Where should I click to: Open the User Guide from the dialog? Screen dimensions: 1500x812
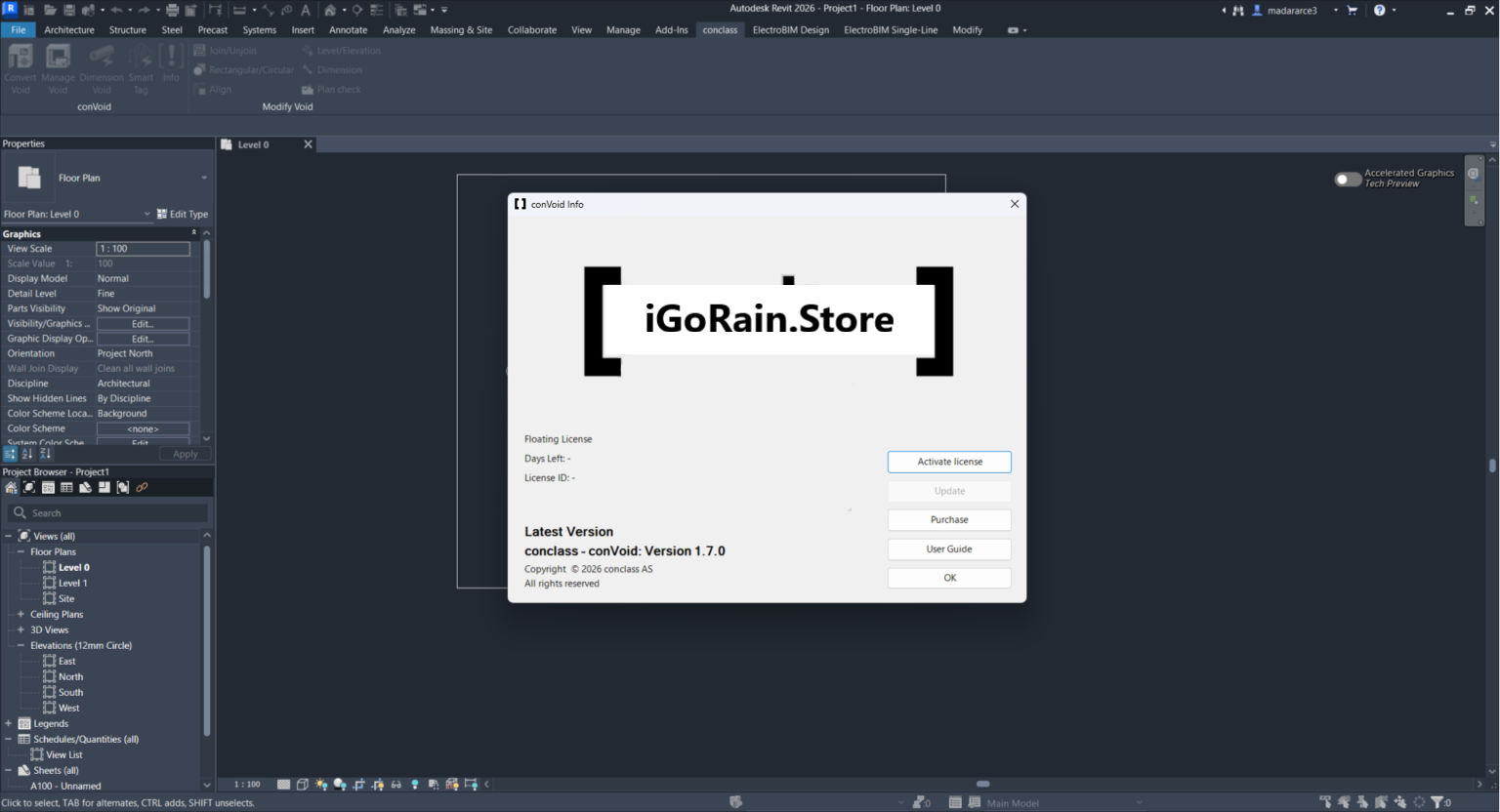point(949,549)
